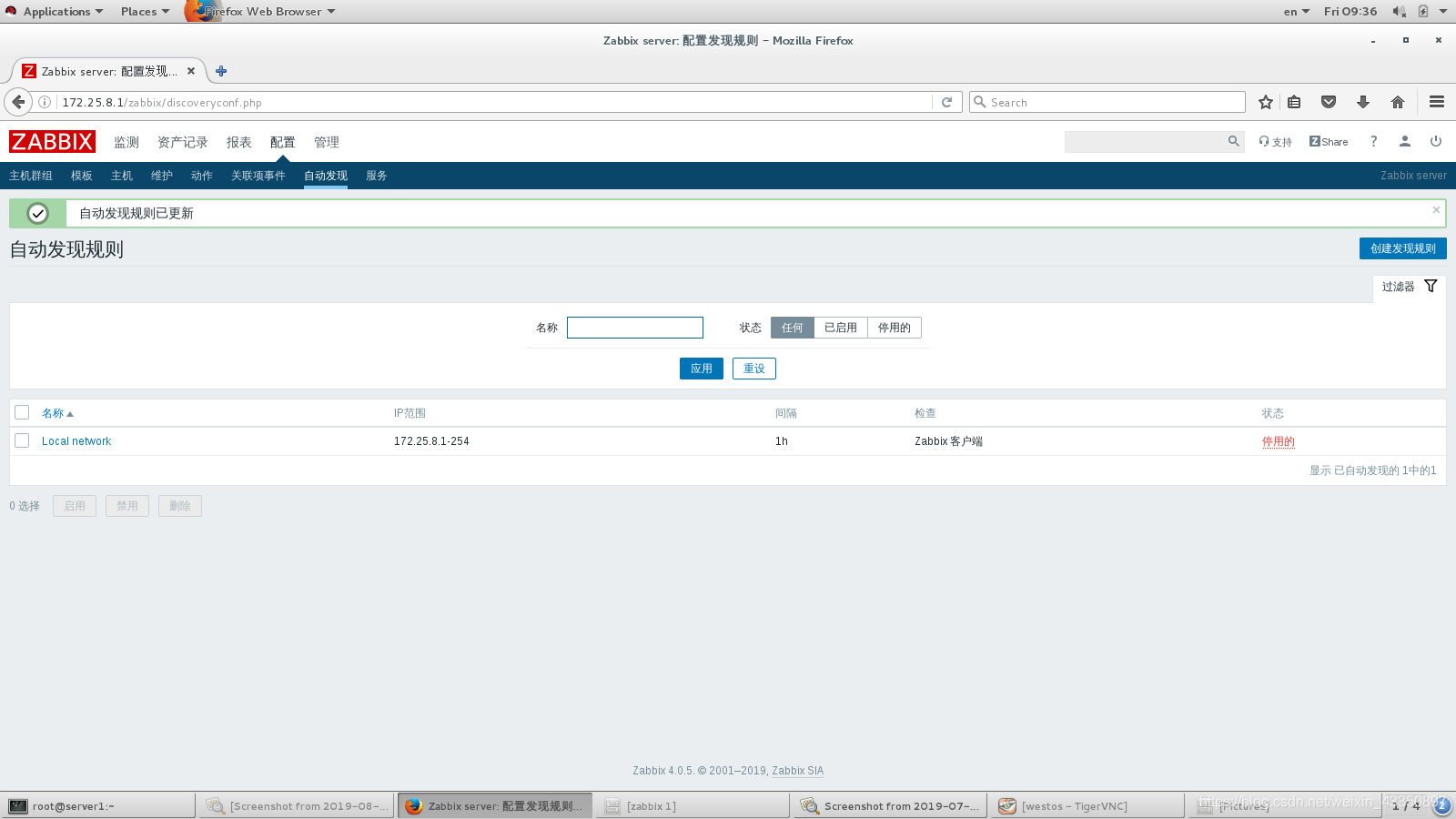Switch to westos - TigerVNC in taskbar
Image resolution: width=1456 pixels, height=819 pixels.
1087,805
